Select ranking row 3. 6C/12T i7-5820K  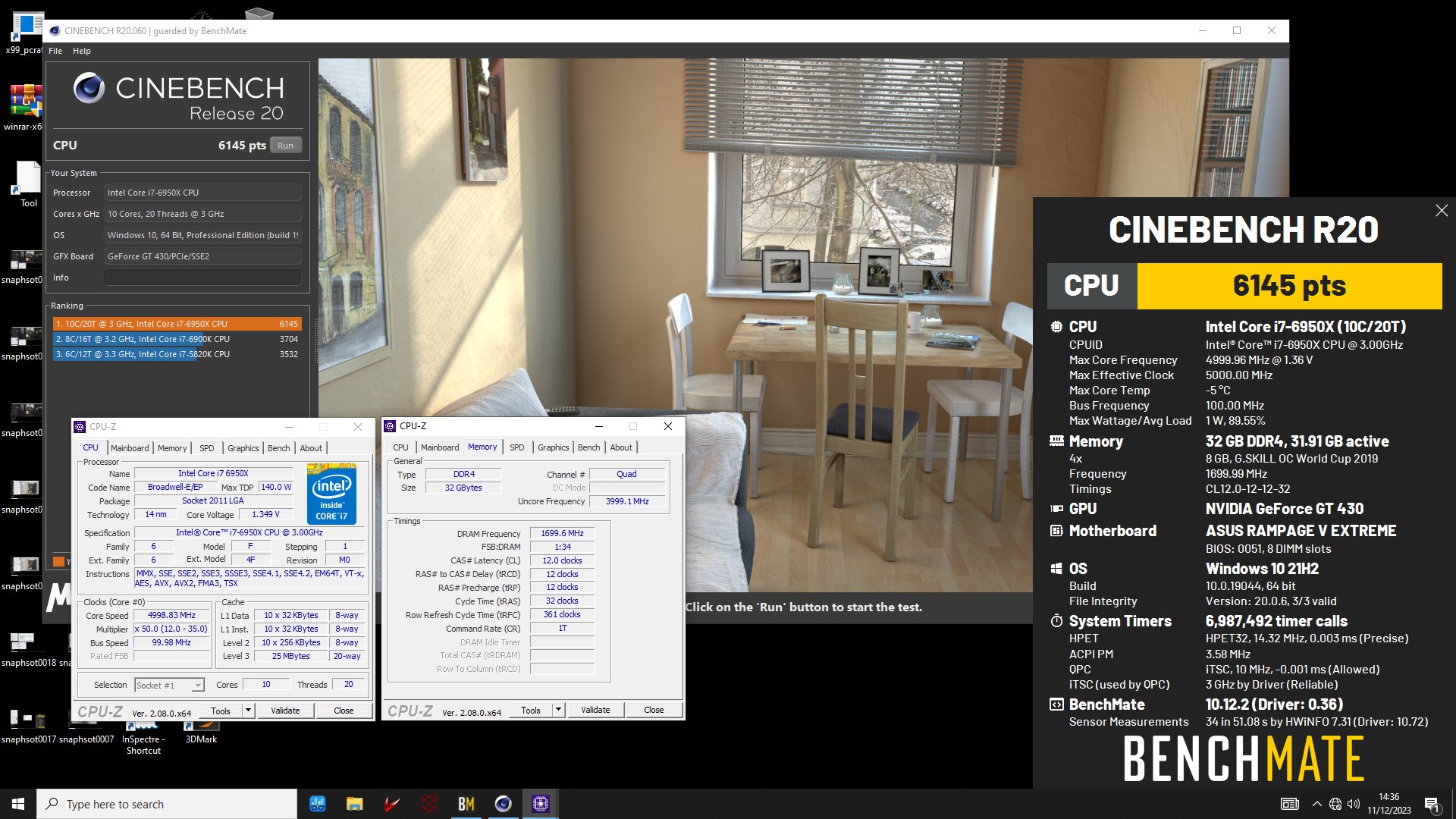pyautogui.click(x=177, y=354)
